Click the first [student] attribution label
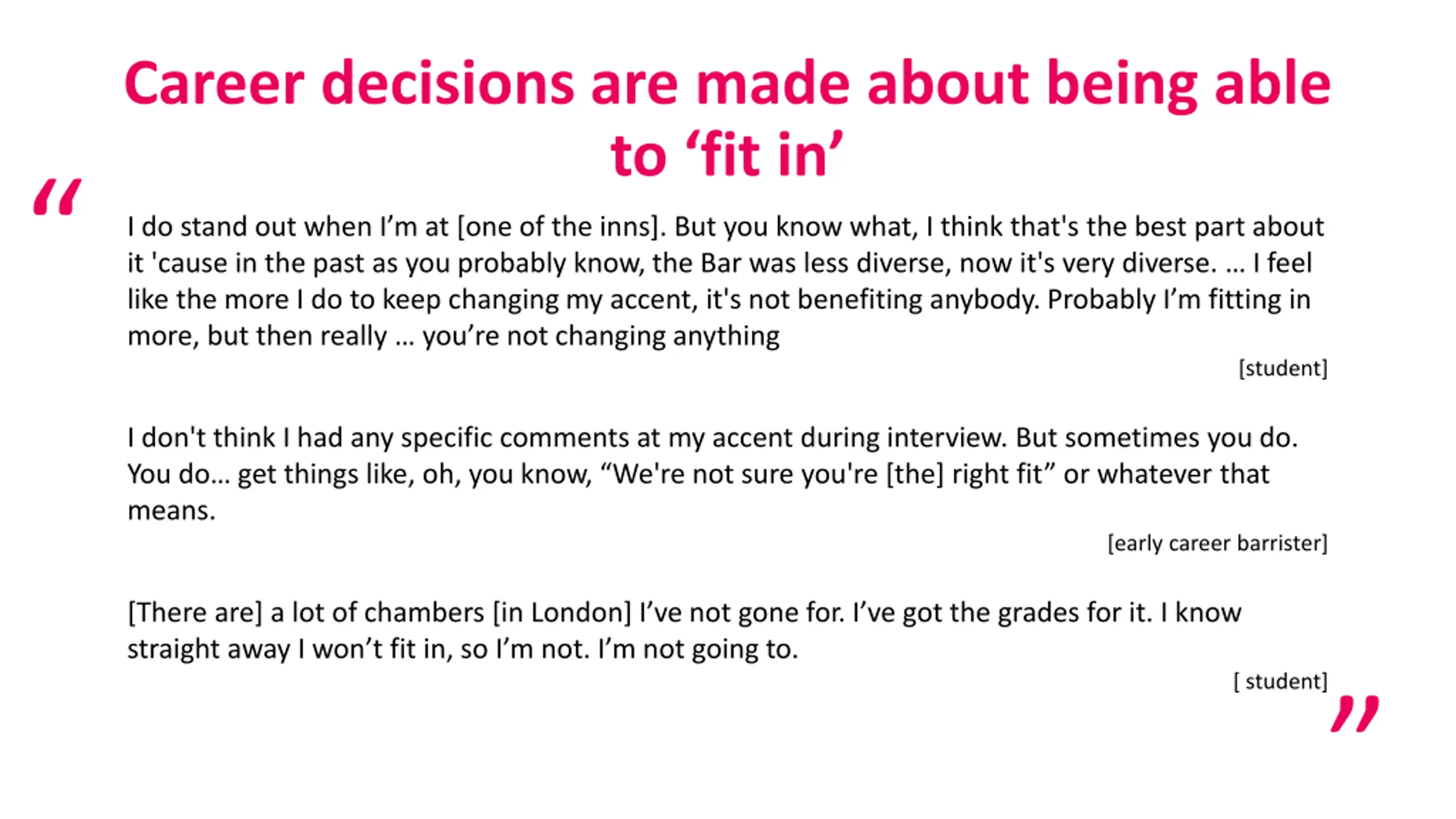Image resolution: width=1456 pixels, height=819 pixels. click(1283, 368)
